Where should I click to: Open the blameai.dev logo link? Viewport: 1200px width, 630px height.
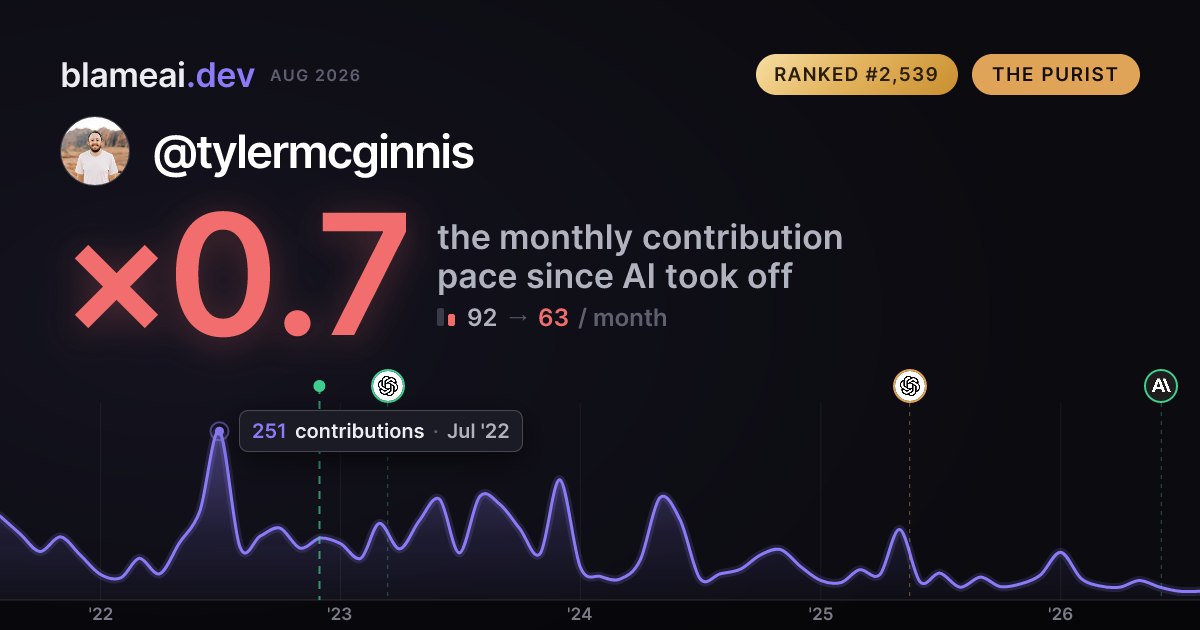(158, 75)
